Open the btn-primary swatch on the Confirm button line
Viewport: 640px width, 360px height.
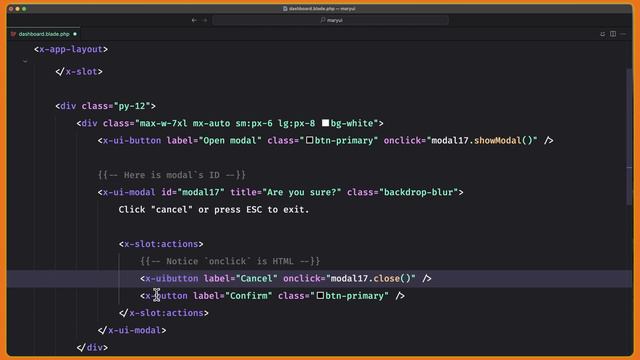point(320,296)
